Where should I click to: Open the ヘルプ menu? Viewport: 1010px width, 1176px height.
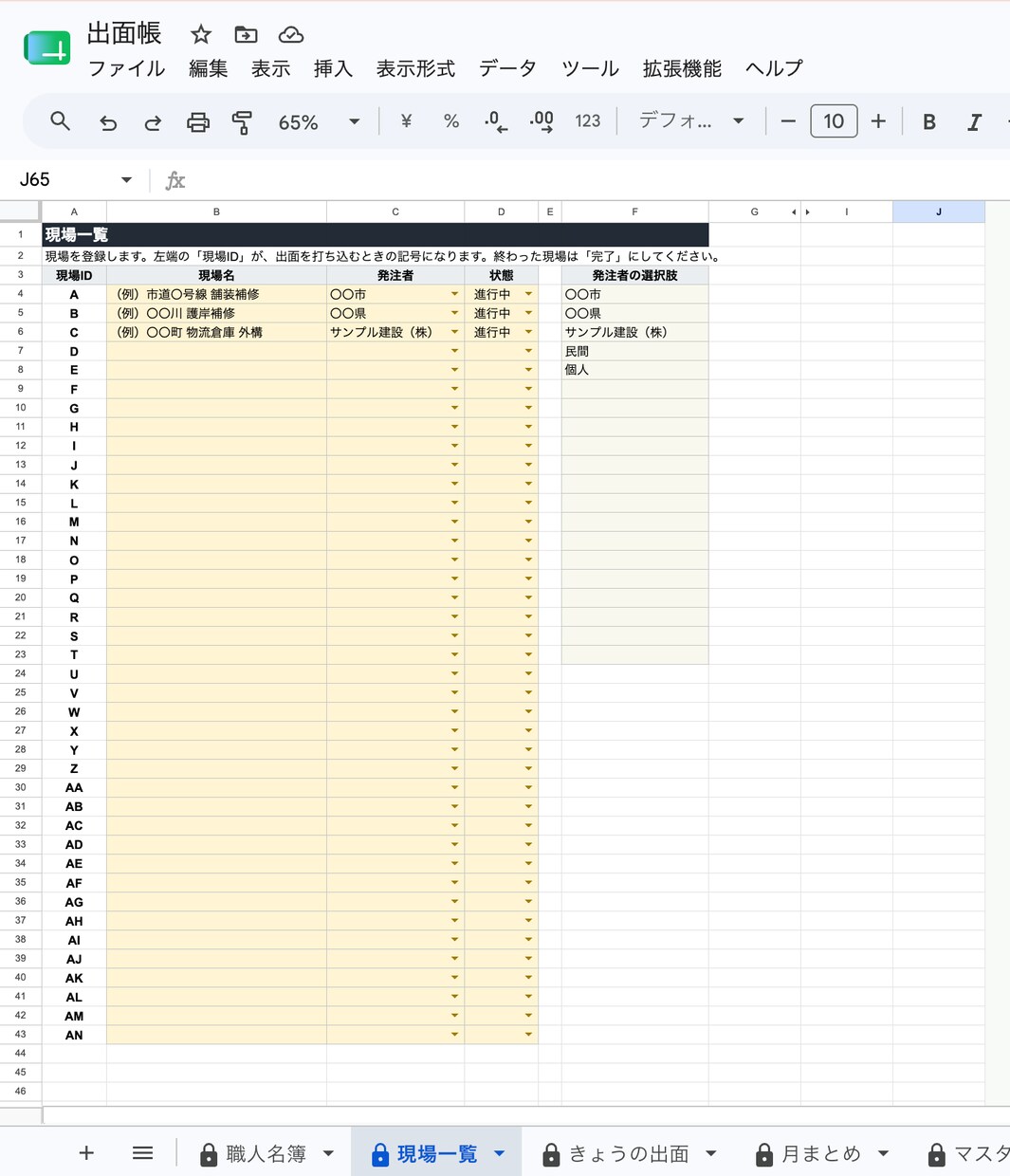click(774, 69)
